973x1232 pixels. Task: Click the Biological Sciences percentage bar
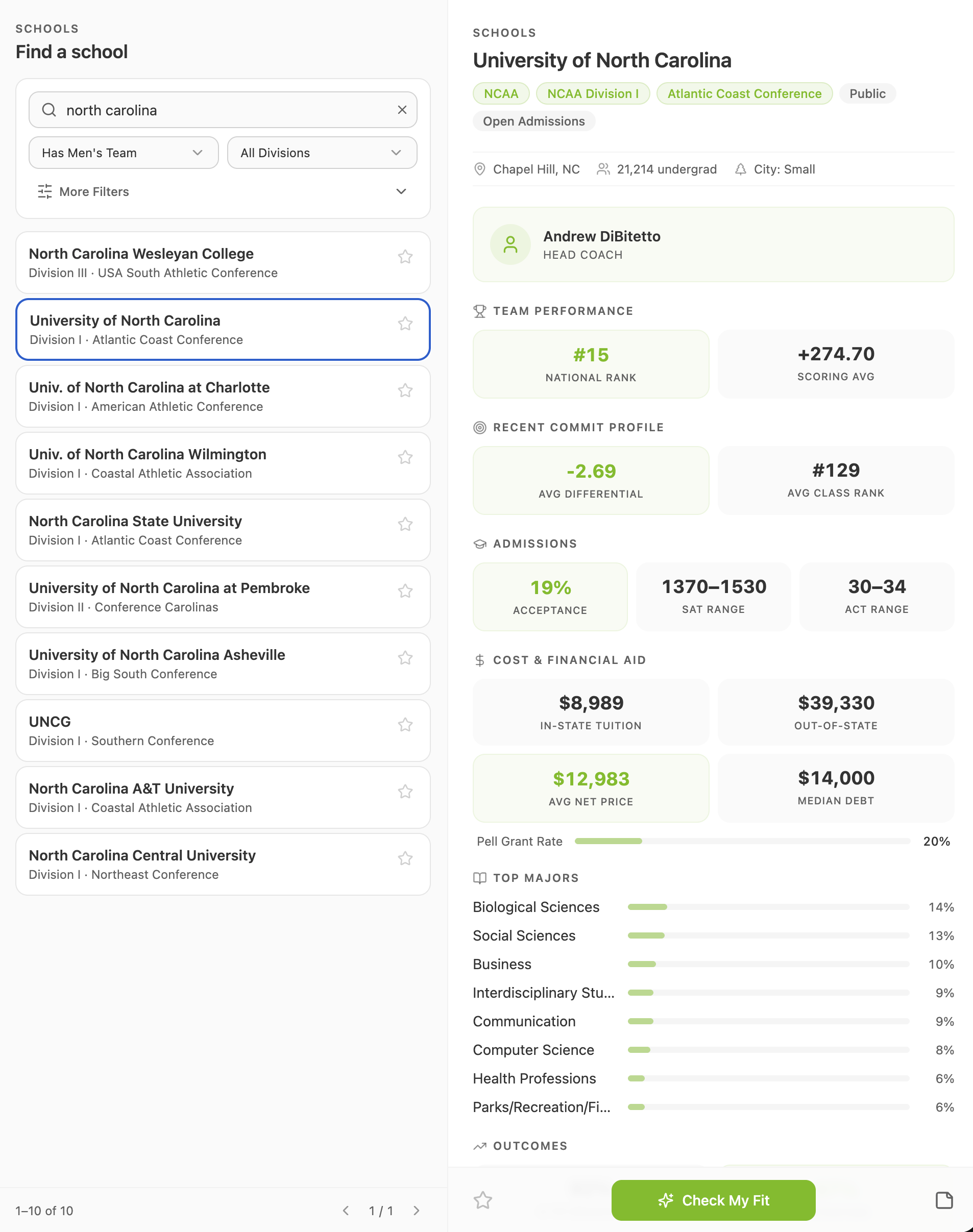[x=768, y=907]
